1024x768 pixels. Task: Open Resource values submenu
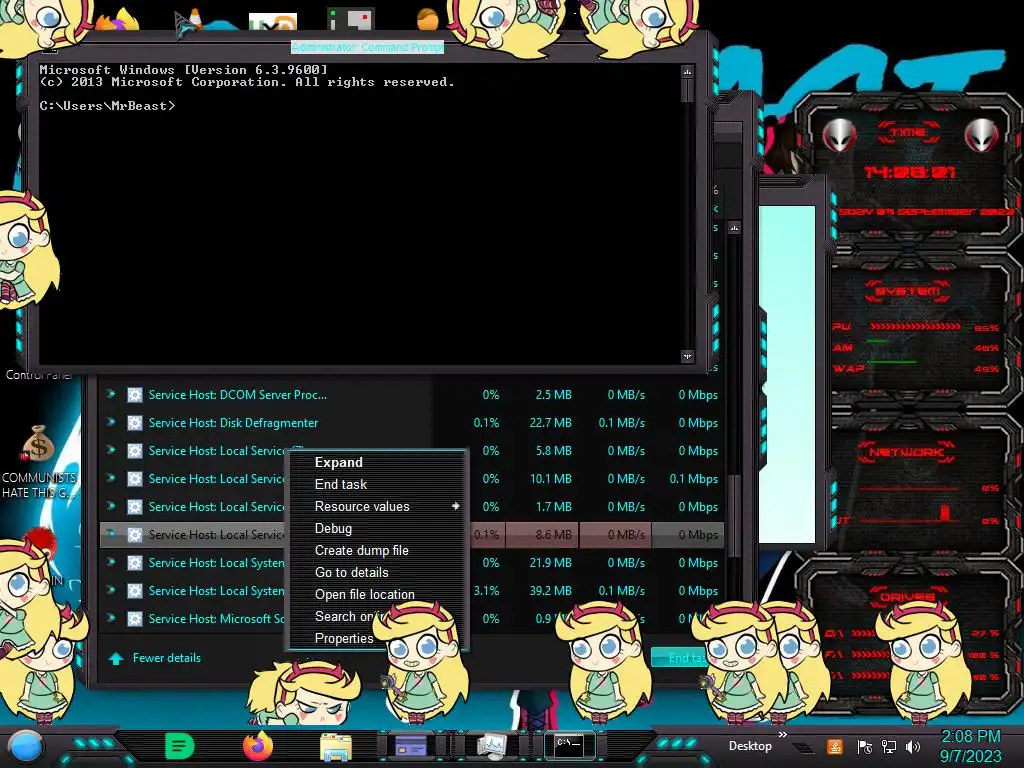(377, 507)
